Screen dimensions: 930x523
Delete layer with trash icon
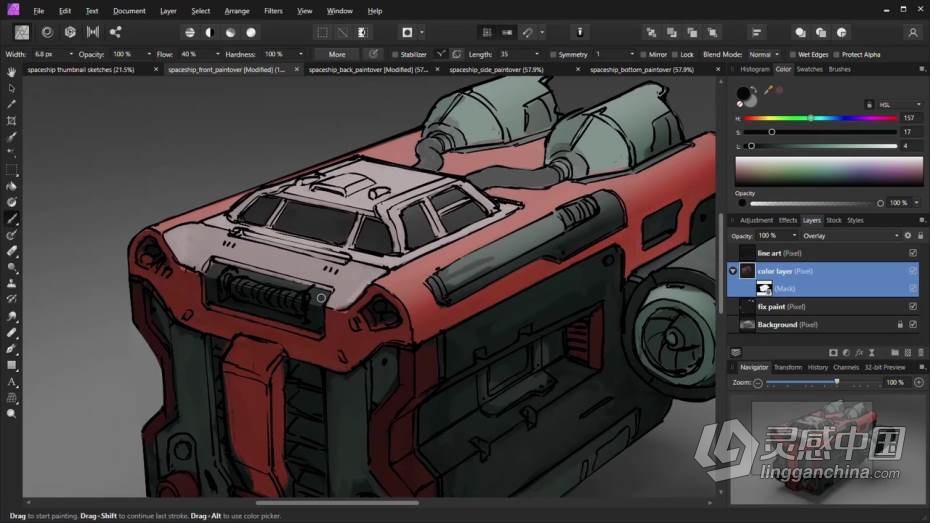(x=921, y=352)
